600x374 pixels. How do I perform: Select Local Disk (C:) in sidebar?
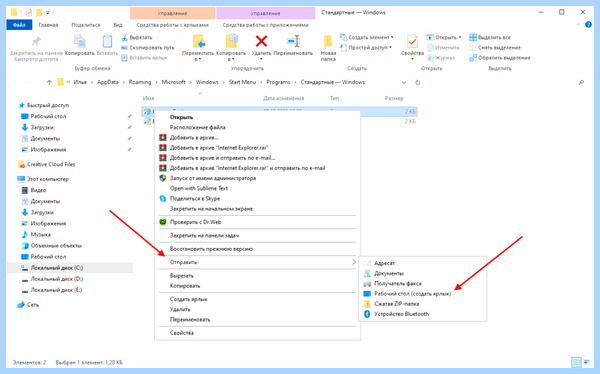coord(57,268)
